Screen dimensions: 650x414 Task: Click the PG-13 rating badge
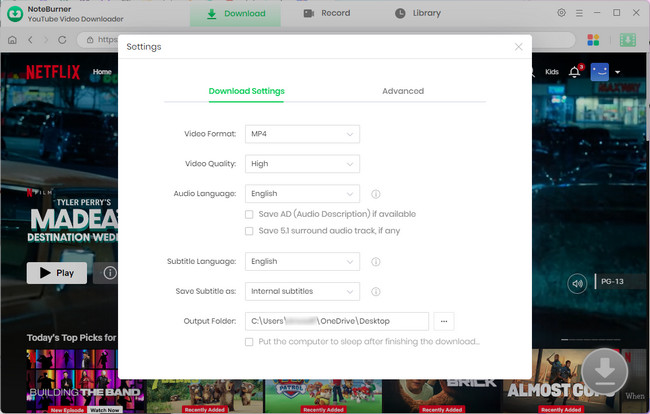612,281
